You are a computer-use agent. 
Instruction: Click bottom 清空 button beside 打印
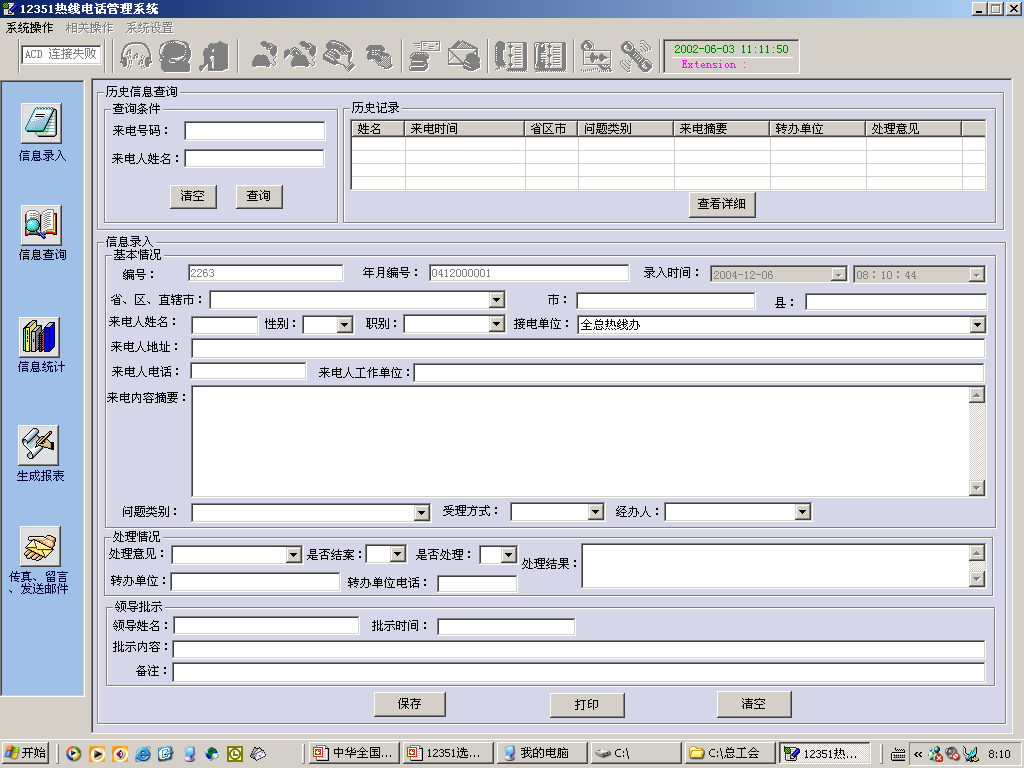click(x=754, y=704)
